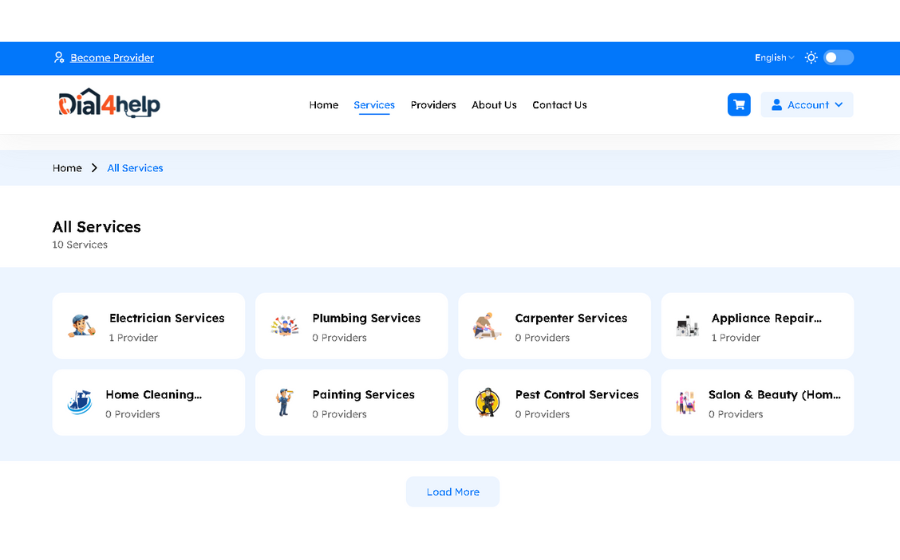Expand the Account dropdown menu
Screen dimensions: 900x560
(x=807, y=105)
